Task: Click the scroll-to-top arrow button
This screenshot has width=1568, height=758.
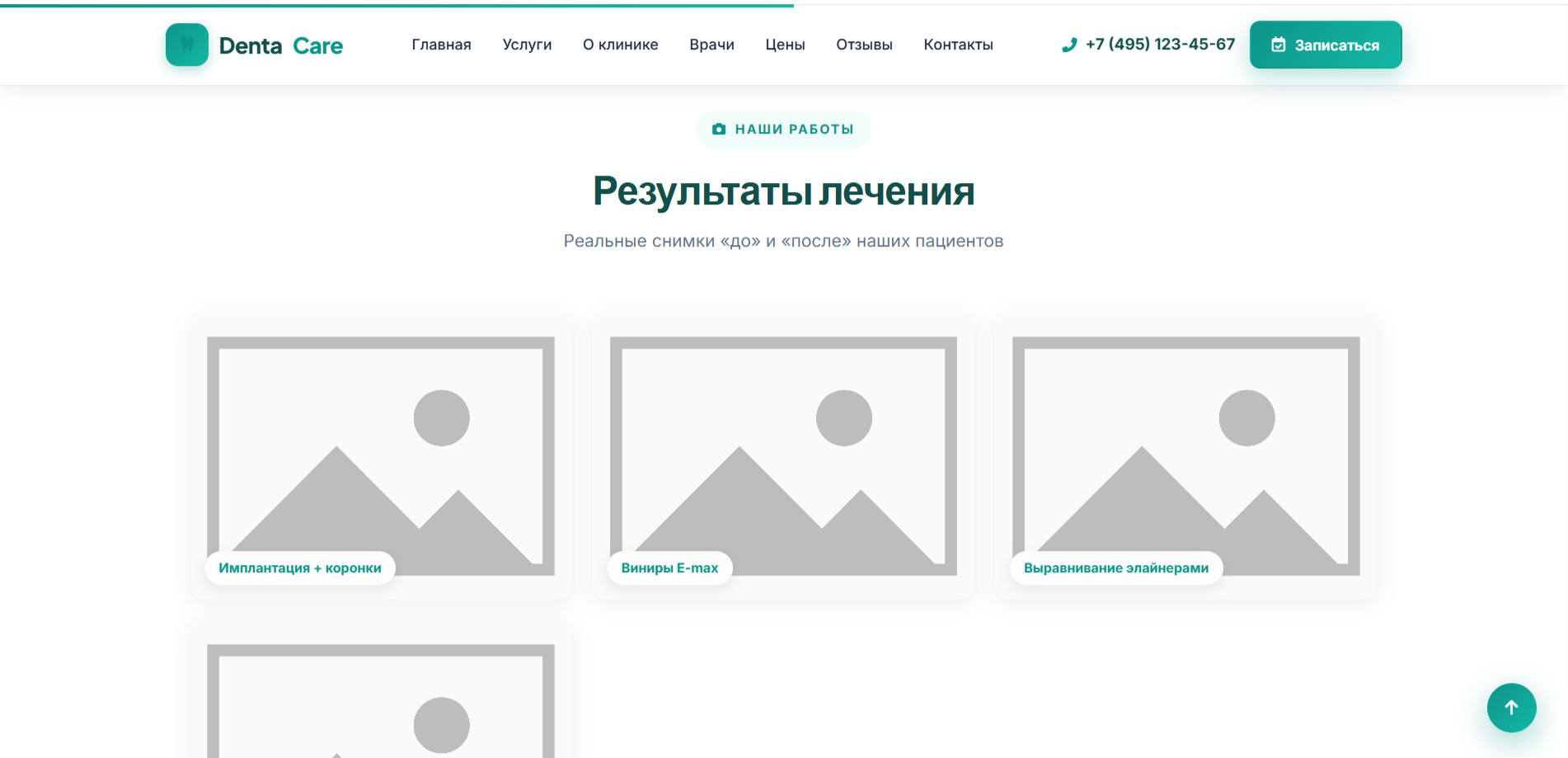Action: click(x=1511, y=708)
